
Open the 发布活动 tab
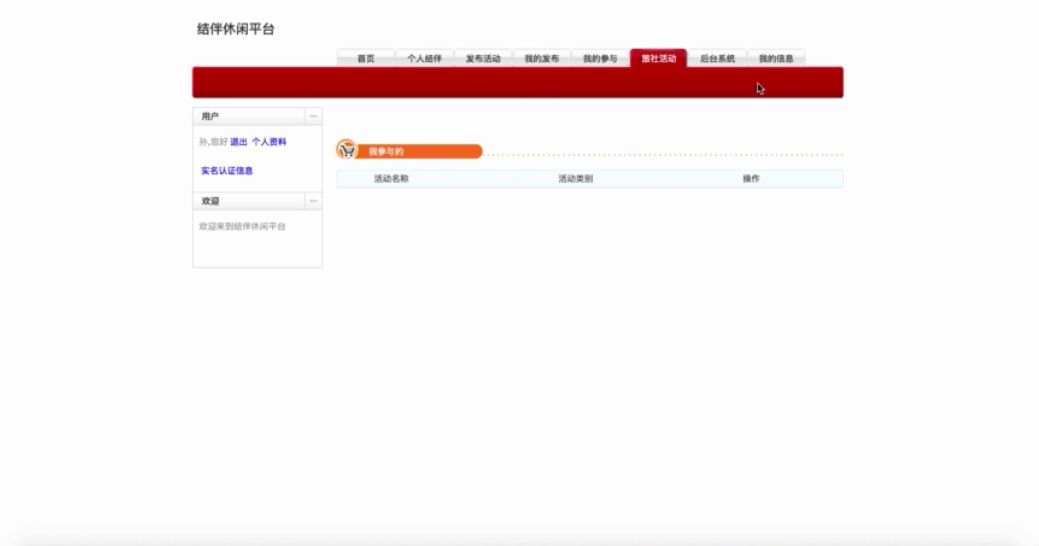click(483, 58)
